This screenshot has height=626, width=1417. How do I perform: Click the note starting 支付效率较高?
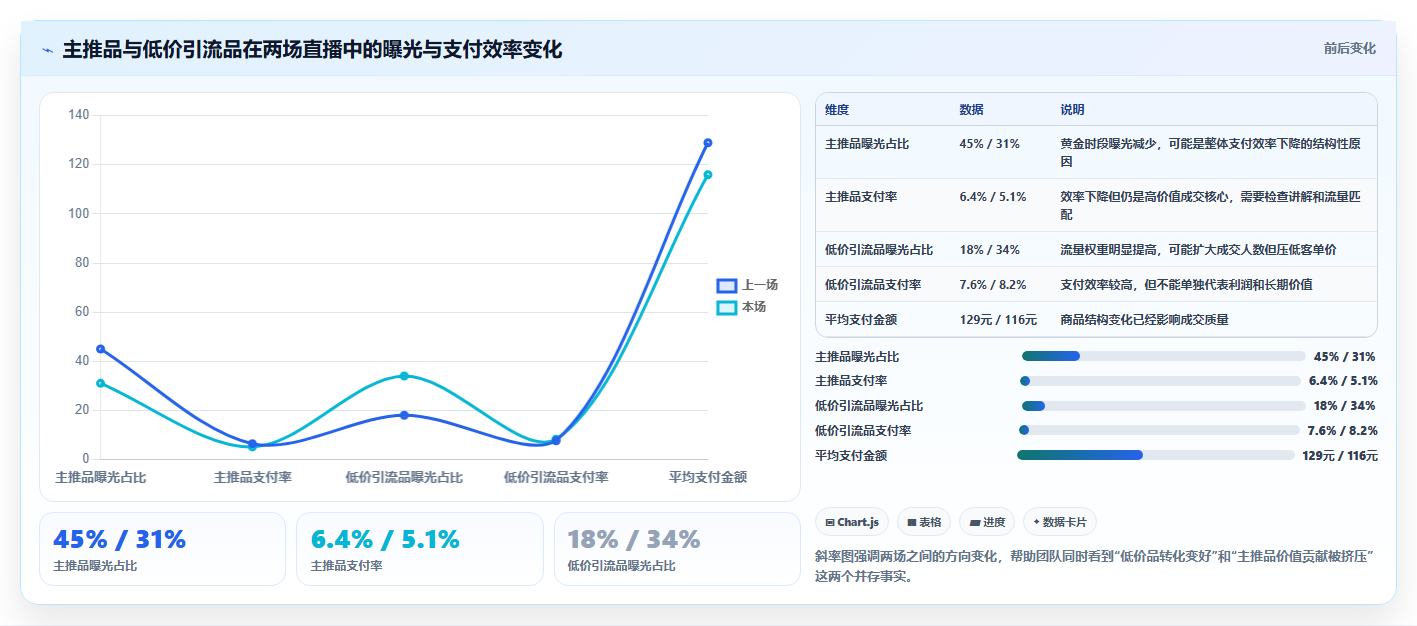pos(1186,285)
